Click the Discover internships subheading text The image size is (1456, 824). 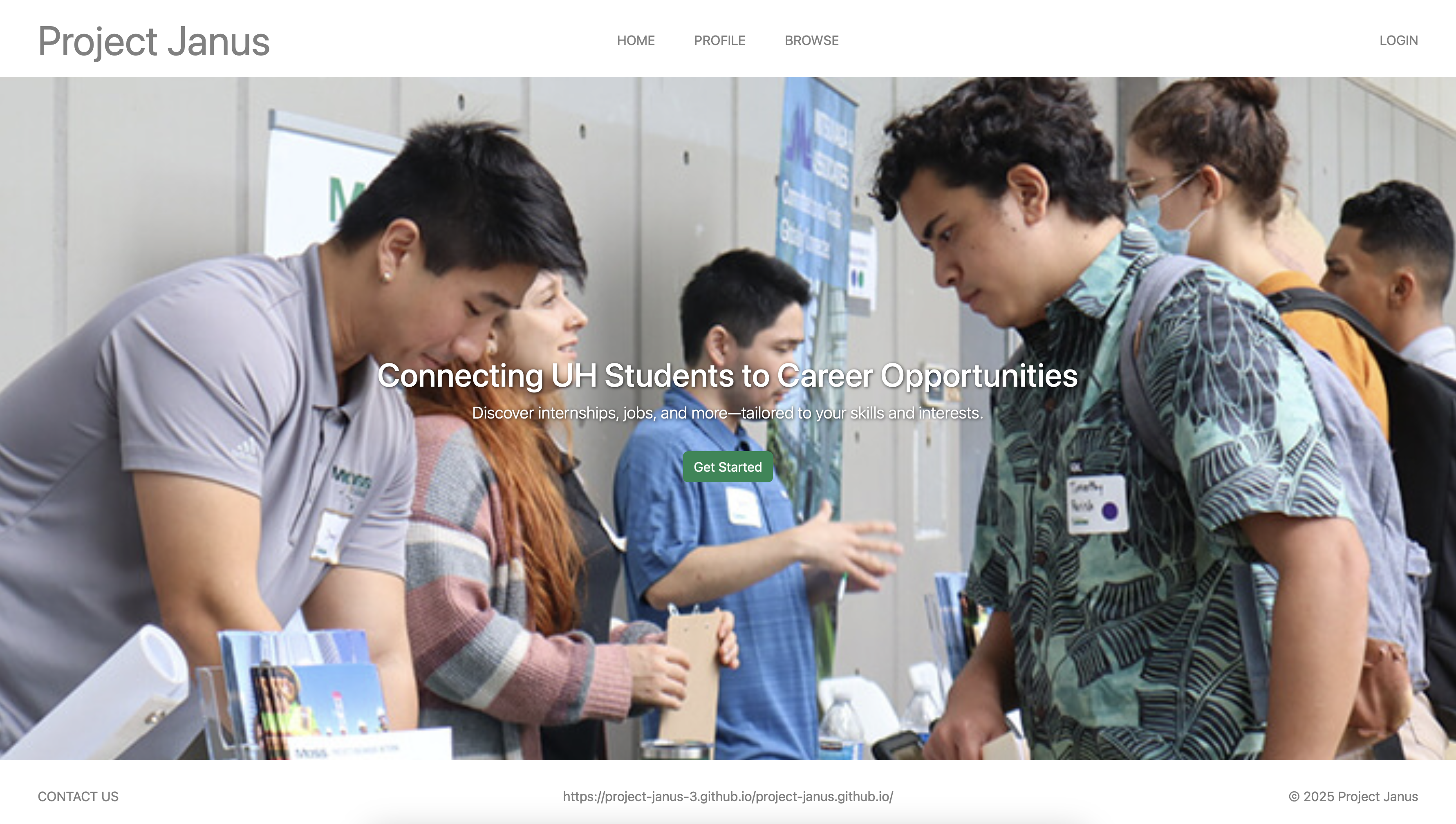point(728,413)
